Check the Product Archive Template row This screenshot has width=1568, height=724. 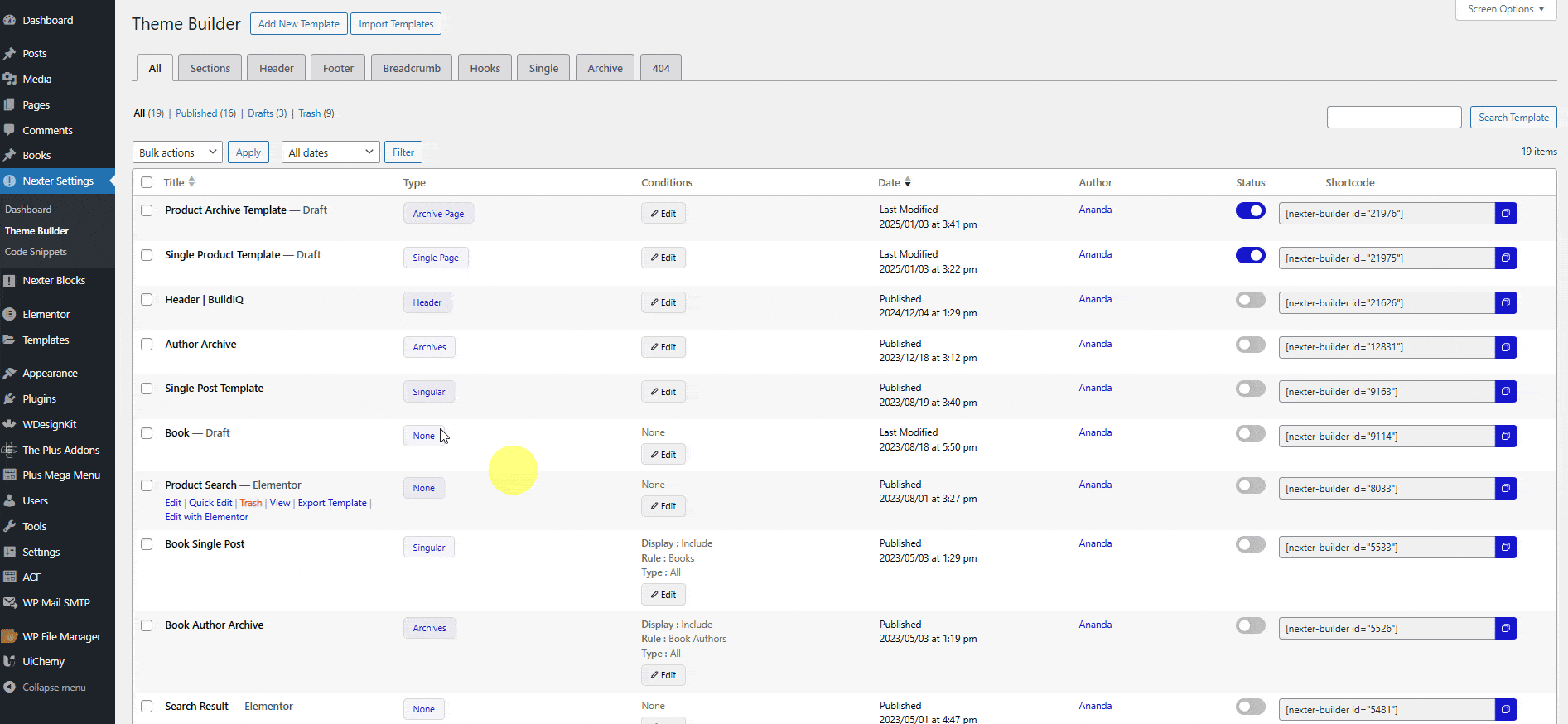tap(147, 210)
